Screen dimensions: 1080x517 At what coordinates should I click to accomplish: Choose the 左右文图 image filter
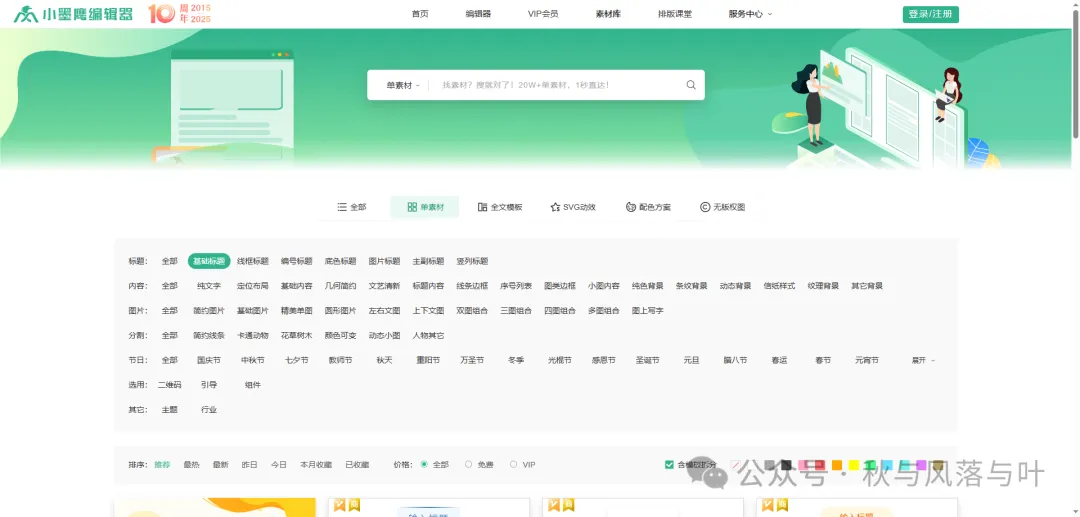tap(384, 310)
